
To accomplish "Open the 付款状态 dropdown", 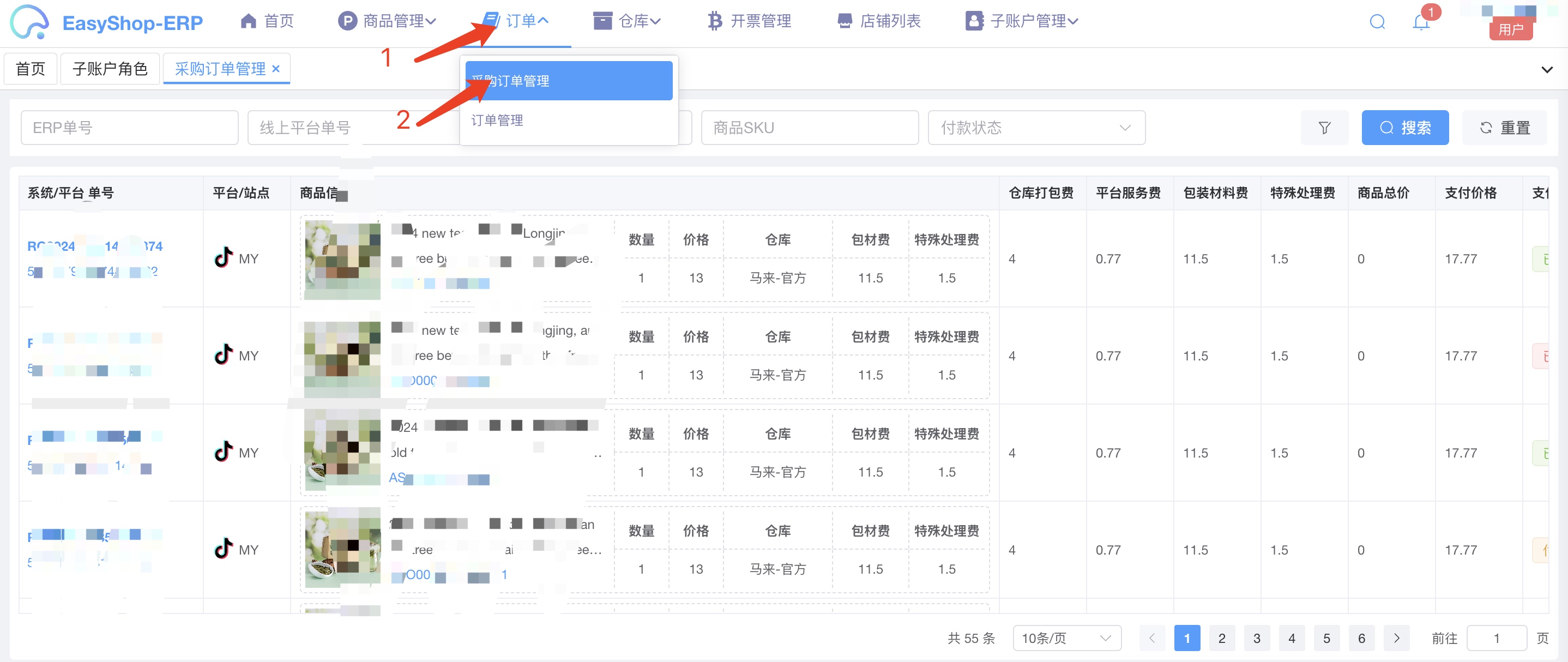I will click(1036, 127).
